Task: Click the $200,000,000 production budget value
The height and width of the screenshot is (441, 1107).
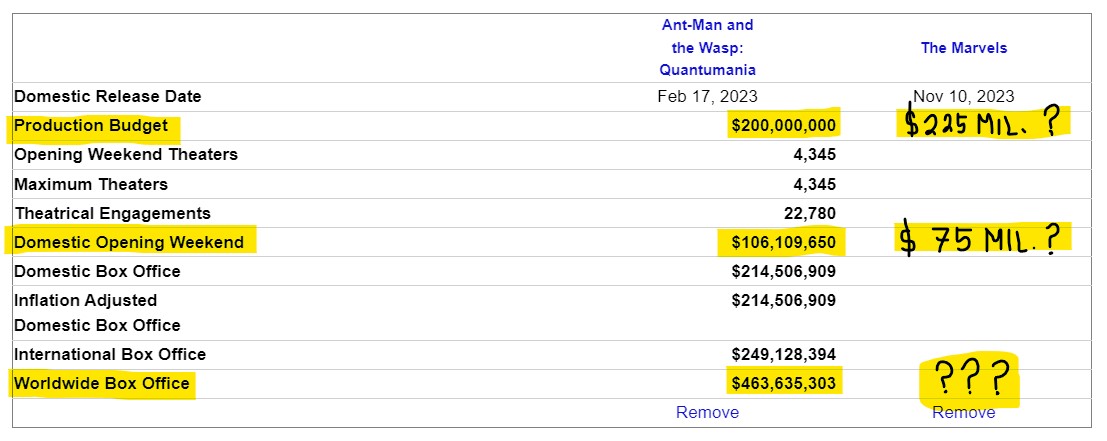Action: coord(784,126)
